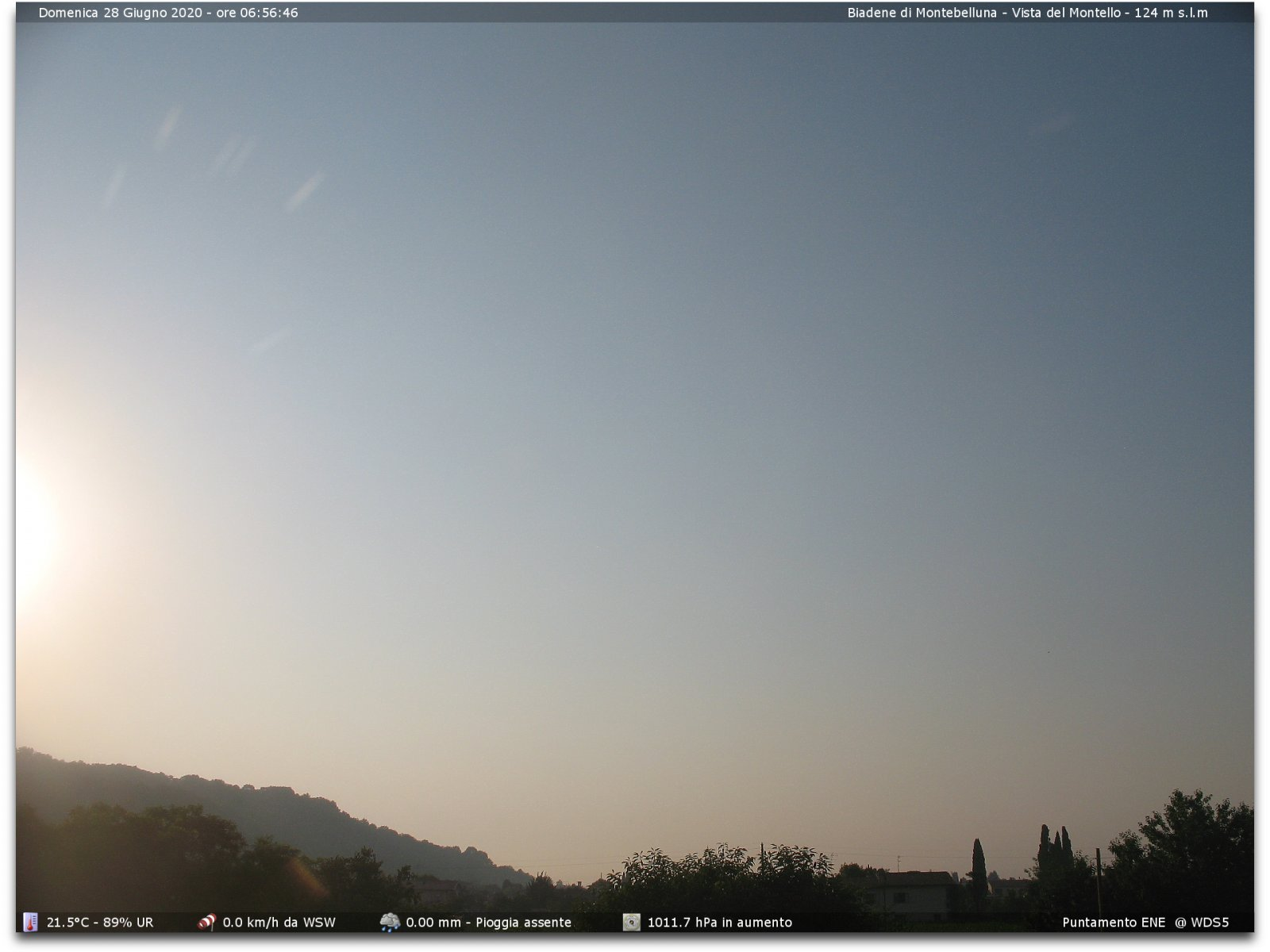
Task: Click the altitude text '124 m s.l.m'
Action: coord(1171,13)
